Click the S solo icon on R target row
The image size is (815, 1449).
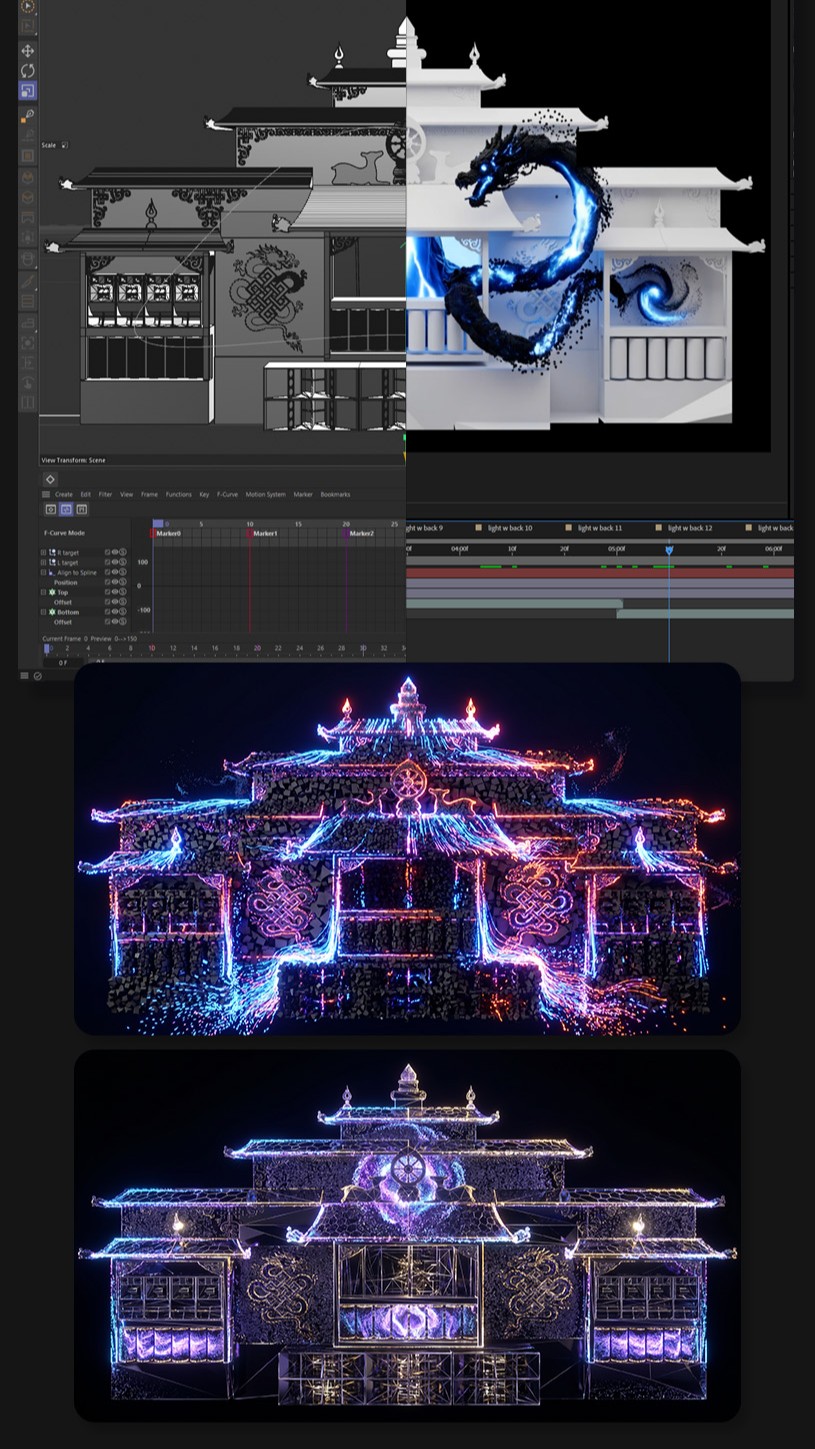point(123,552)
